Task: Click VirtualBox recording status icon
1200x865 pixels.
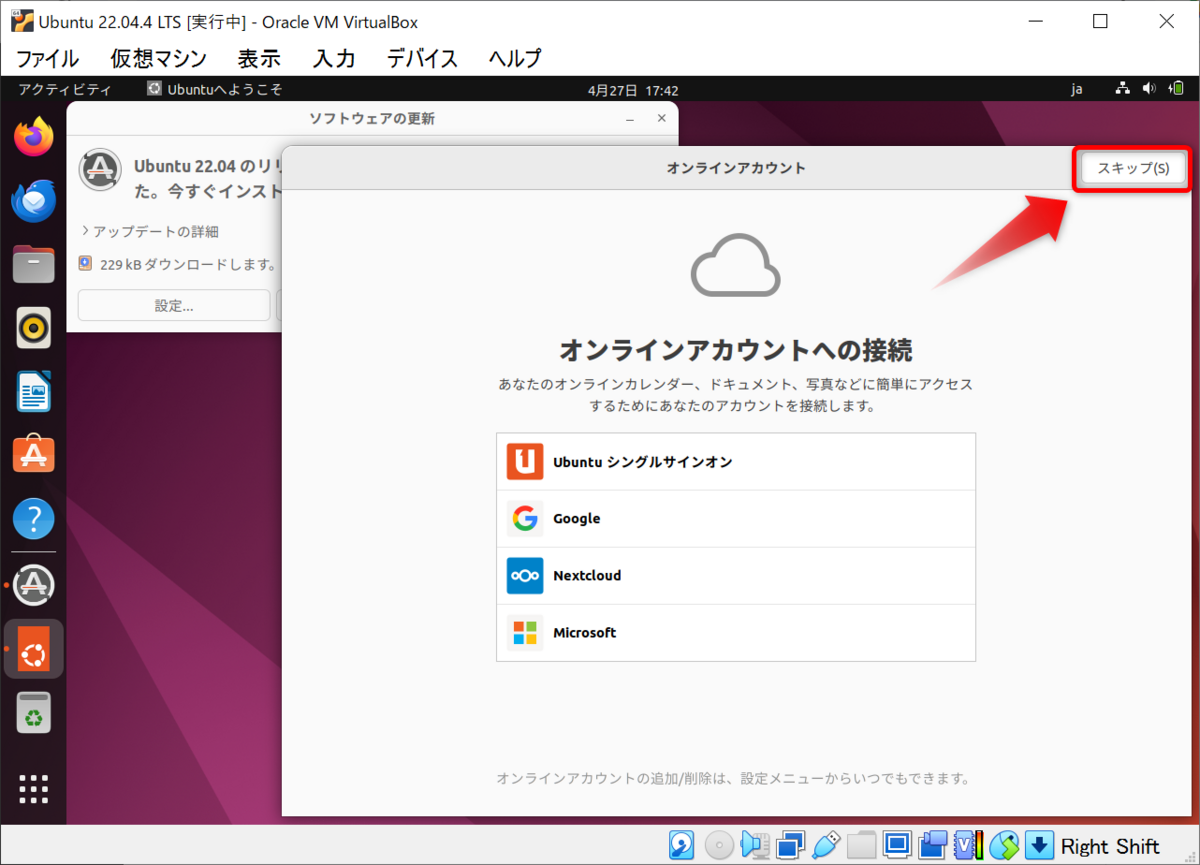Action: [x=933, y=846]
